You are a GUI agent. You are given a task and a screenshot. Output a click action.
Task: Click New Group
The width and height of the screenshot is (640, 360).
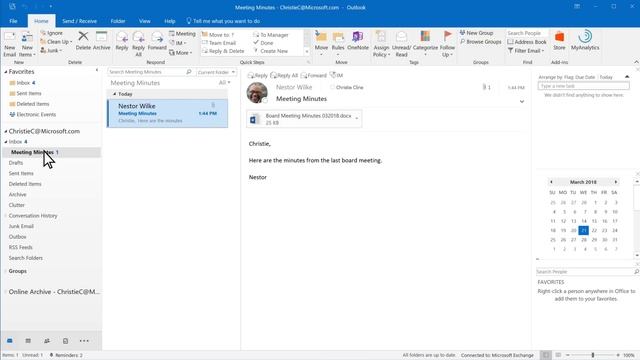[x=476, y=33]
